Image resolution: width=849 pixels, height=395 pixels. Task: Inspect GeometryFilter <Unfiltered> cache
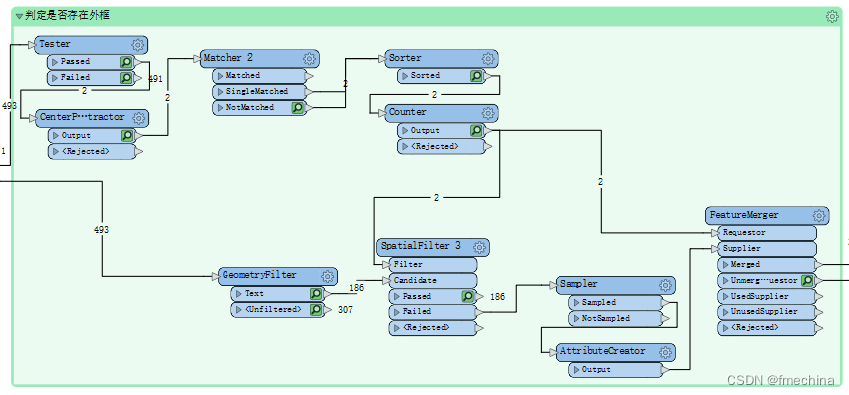[316, 310]
